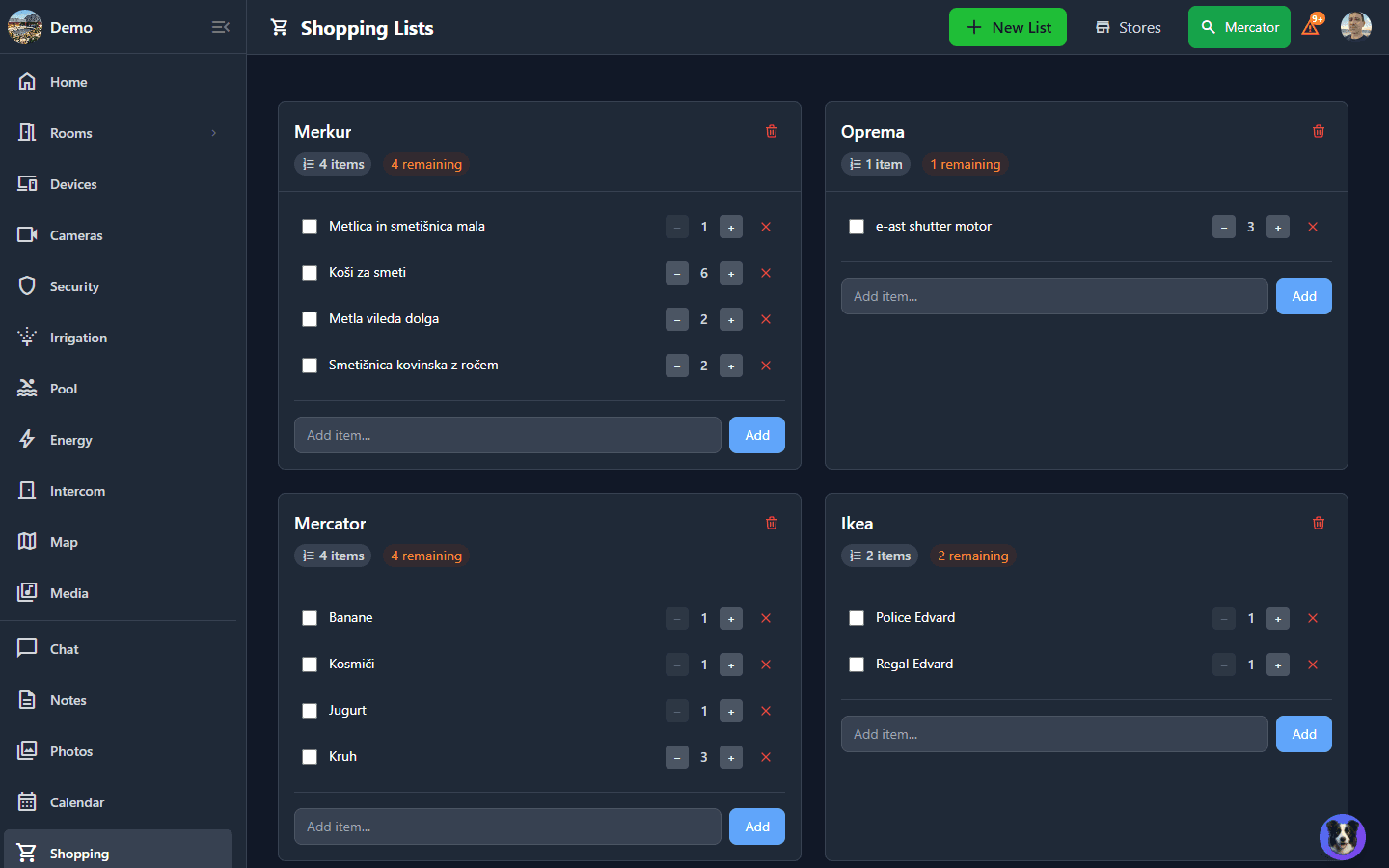Open the alerts warning icon
The height and width of the screenshot is (868, 1389).
1311,26
